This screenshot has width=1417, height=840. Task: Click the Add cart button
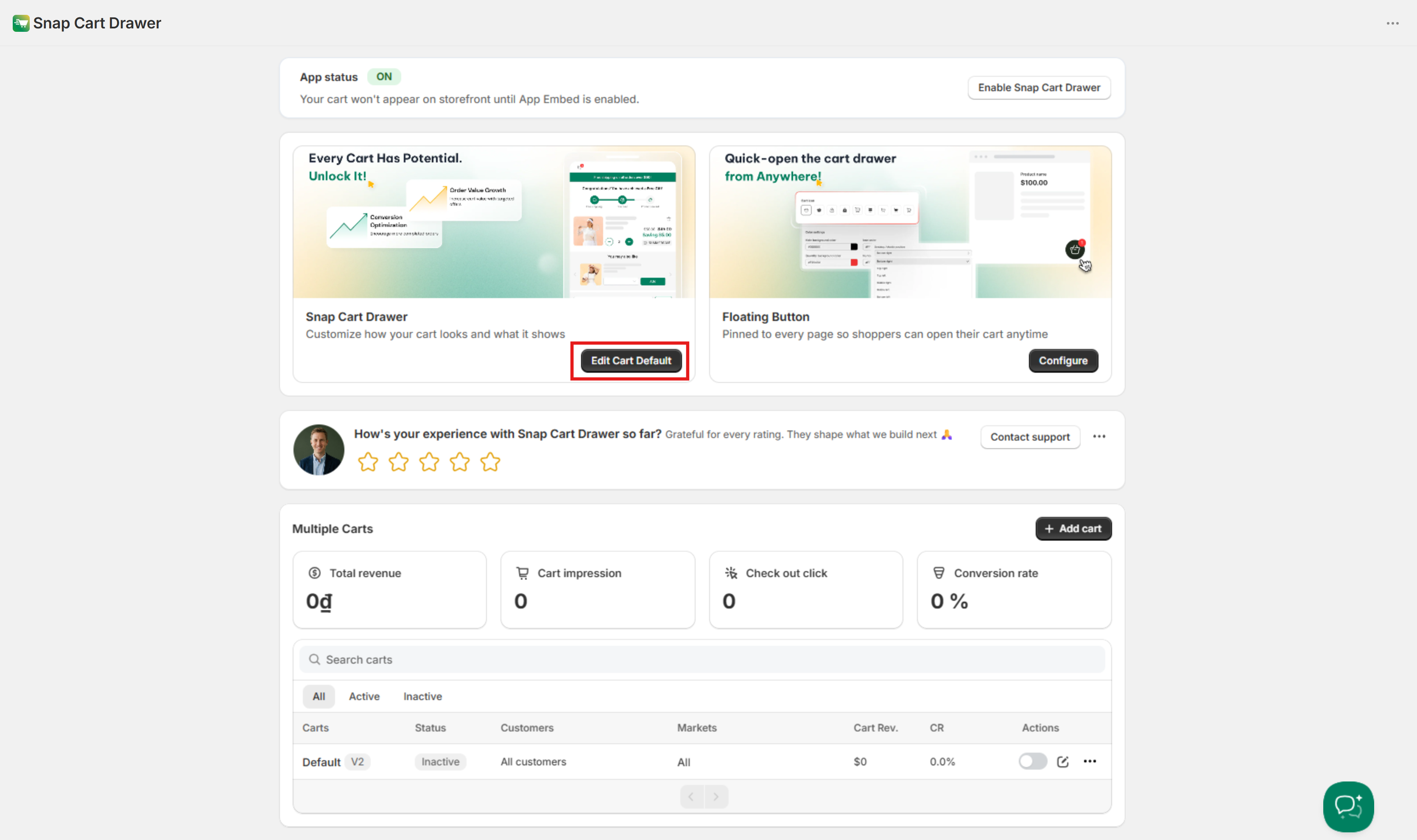tap(1073, 528)
